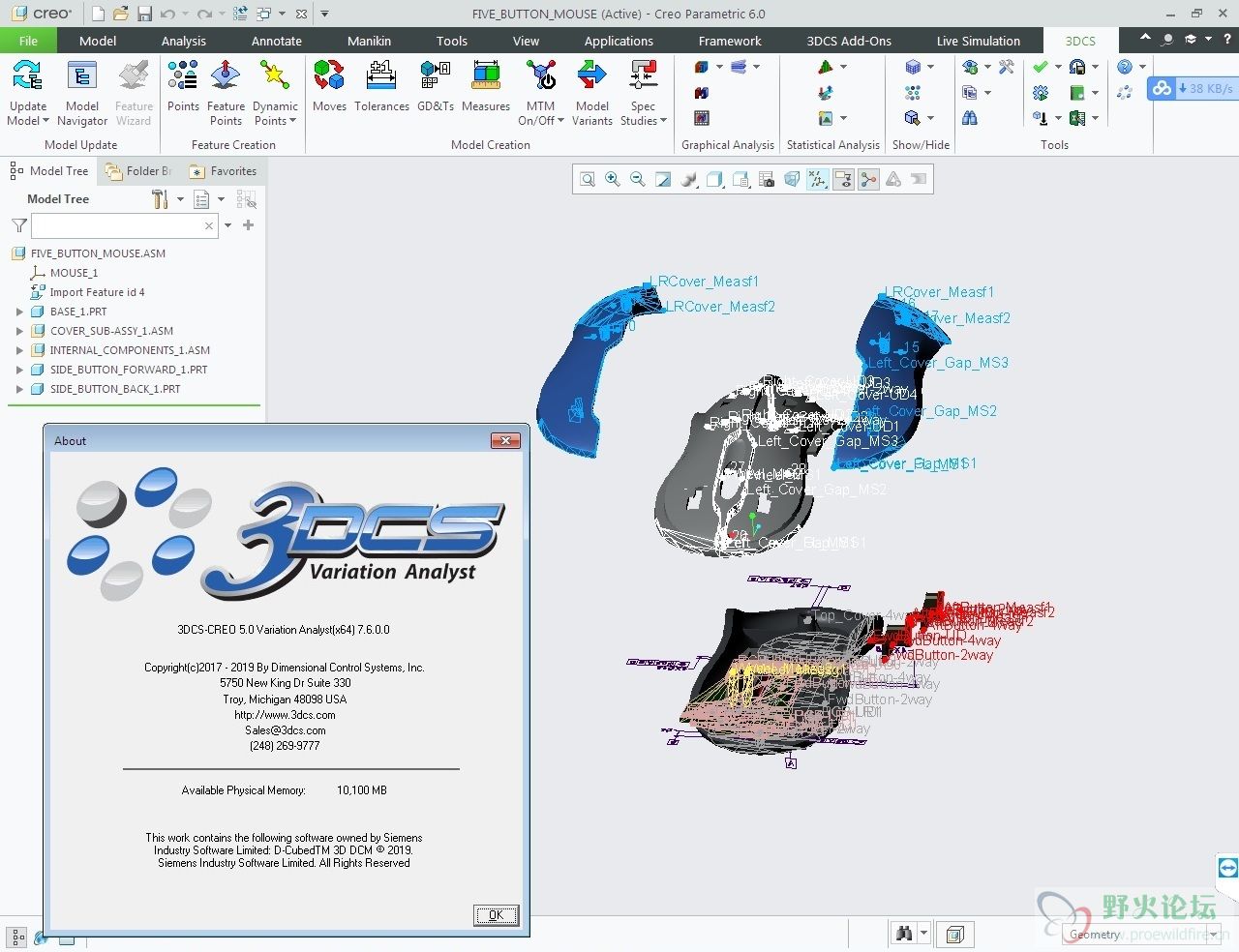Click the TeamViewer icon at right edge
The image size is (1239, 952).
click(1227, 868)
